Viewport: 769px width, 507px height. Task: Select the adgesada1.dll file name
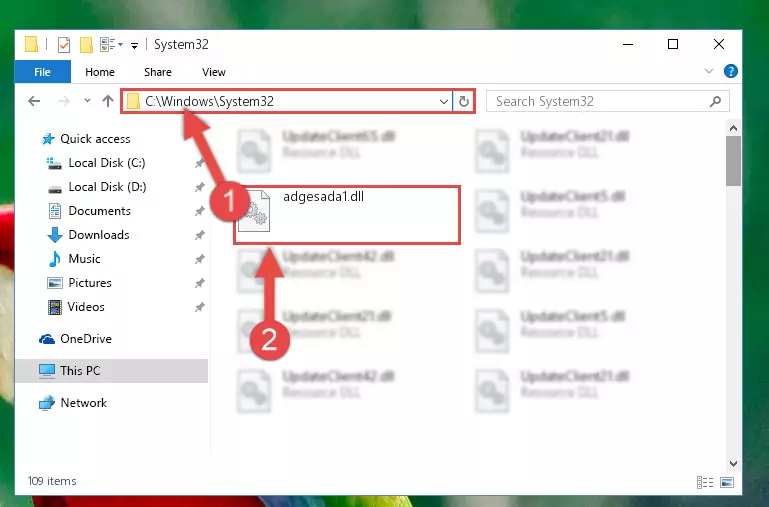point(323,197)
